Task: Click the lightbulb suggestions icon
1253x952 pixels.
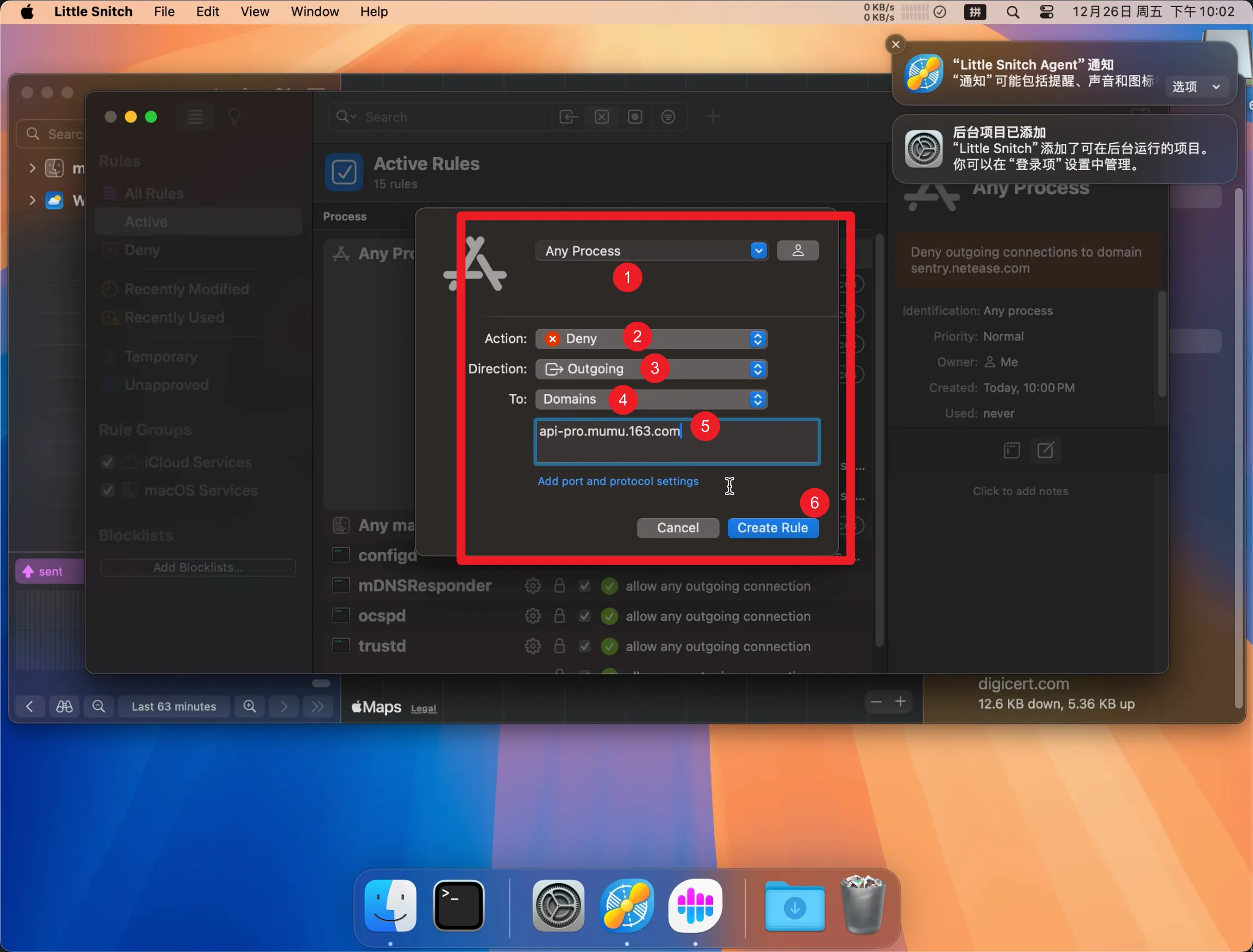Action: point(234,117)
